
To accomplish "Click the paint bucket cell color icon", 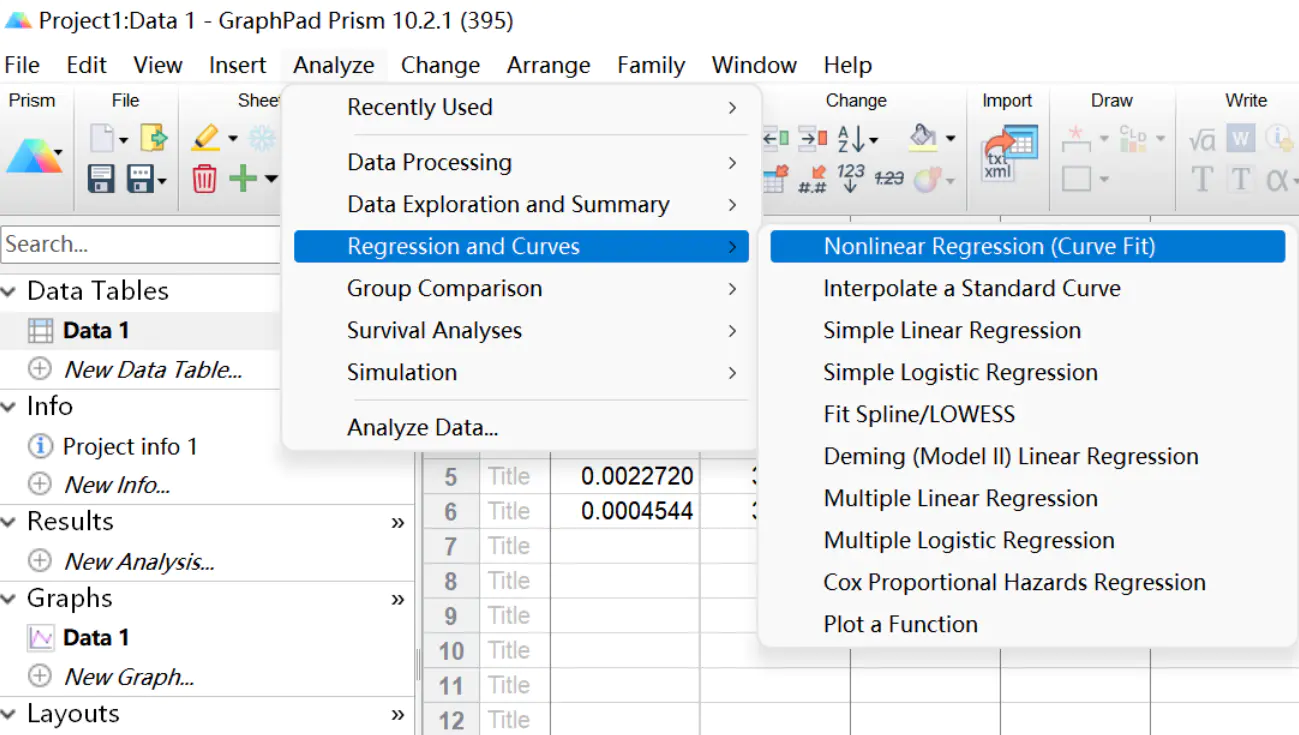I will point(923,136).
